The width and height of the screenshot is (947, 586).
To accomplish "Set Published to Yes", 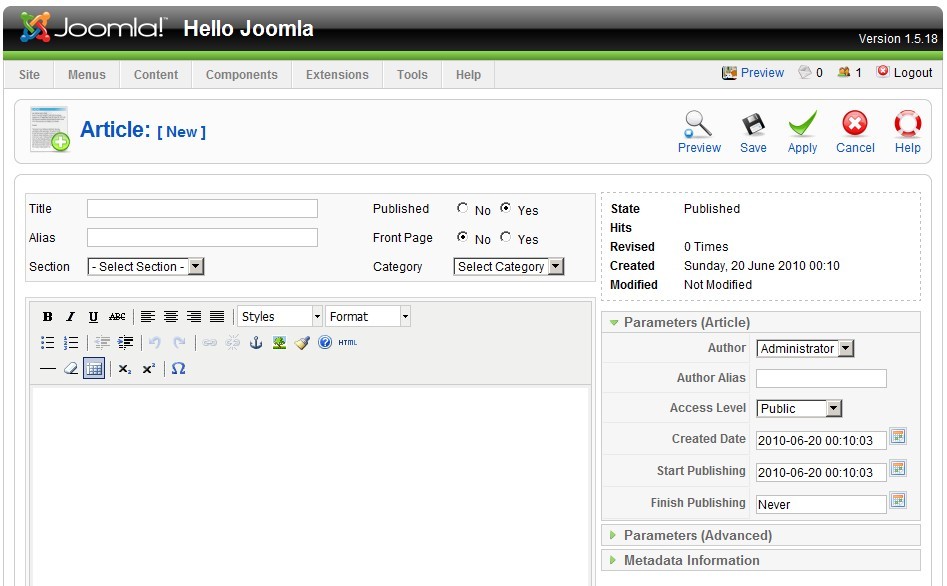I will point(506,208).
